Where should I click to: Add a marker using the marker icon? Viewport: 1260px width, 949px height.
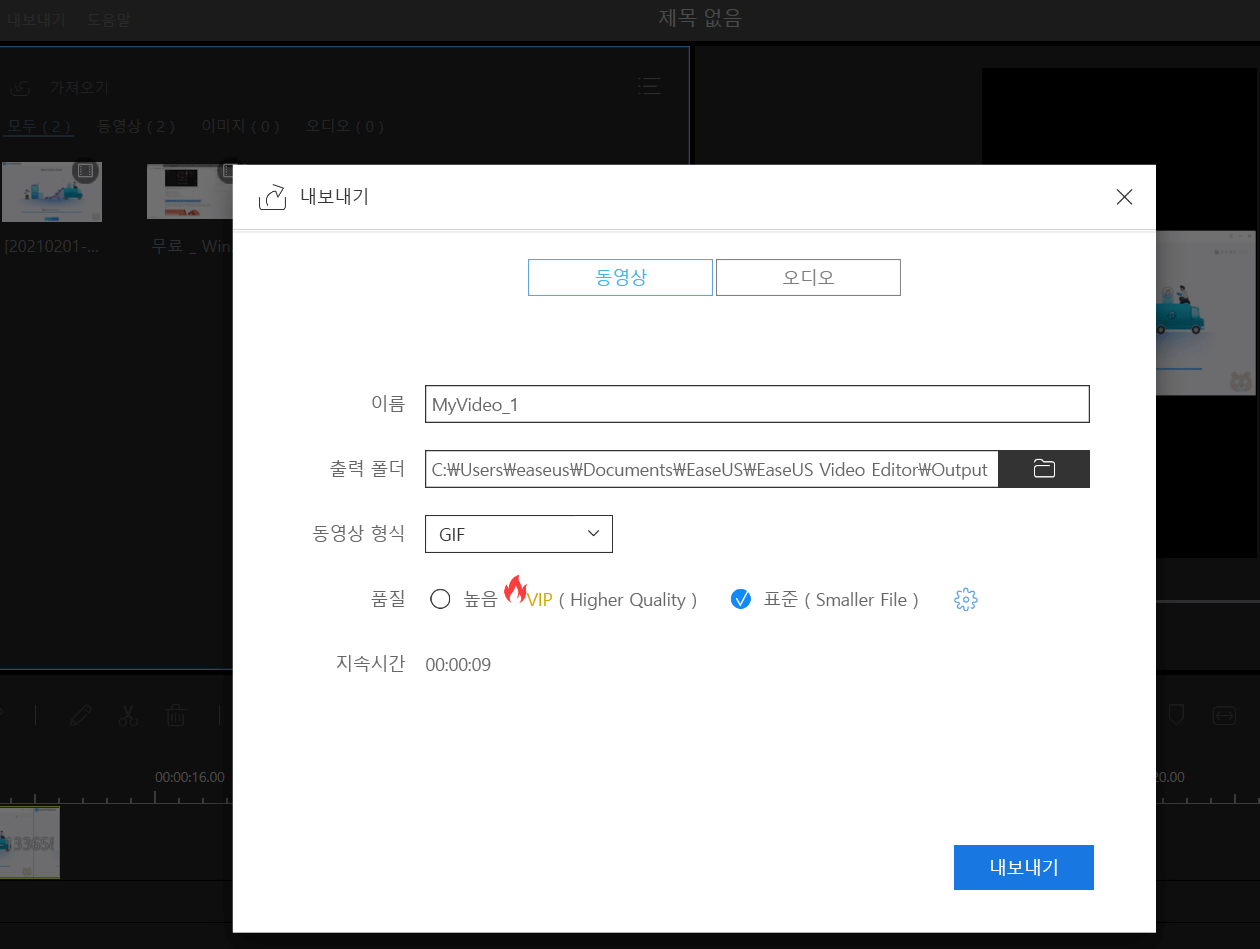click(x=1175, y=715)
